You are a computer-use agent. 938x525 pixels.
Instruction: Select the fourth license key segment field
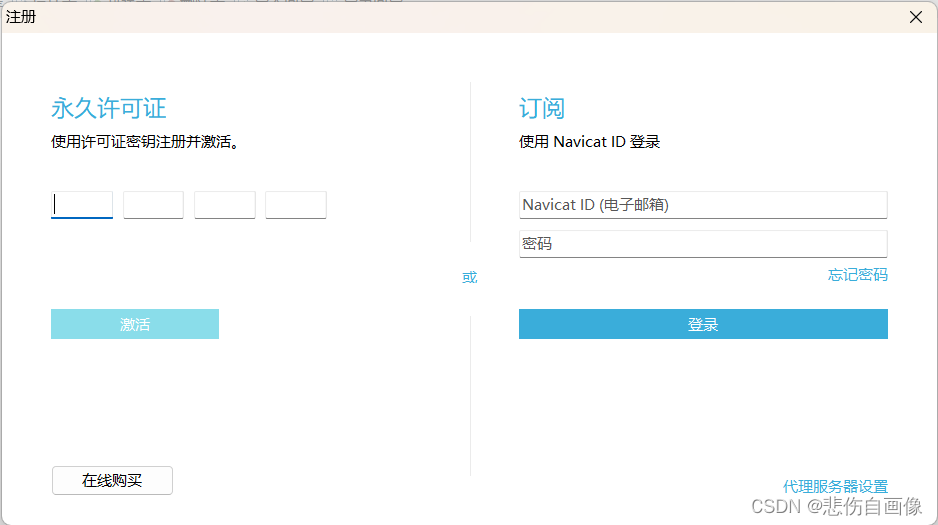[296, 205]
